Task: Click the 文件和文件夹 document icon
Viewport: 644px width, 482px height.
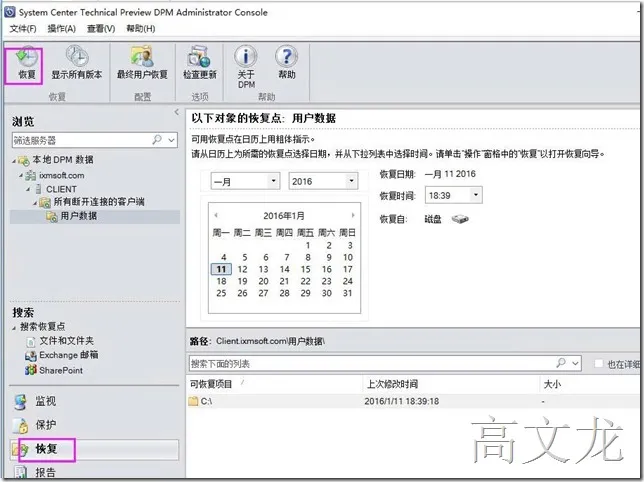Action: pos(30,341)
